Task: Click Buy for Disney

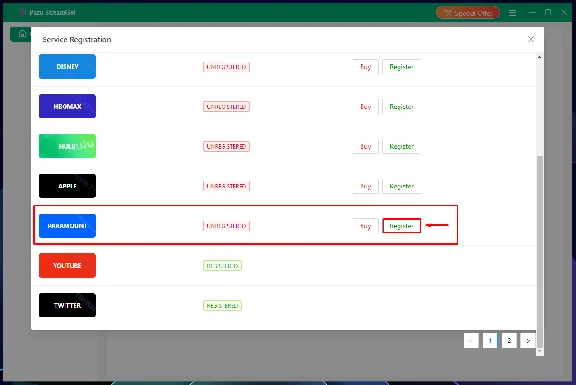Action: click(366, 66)
